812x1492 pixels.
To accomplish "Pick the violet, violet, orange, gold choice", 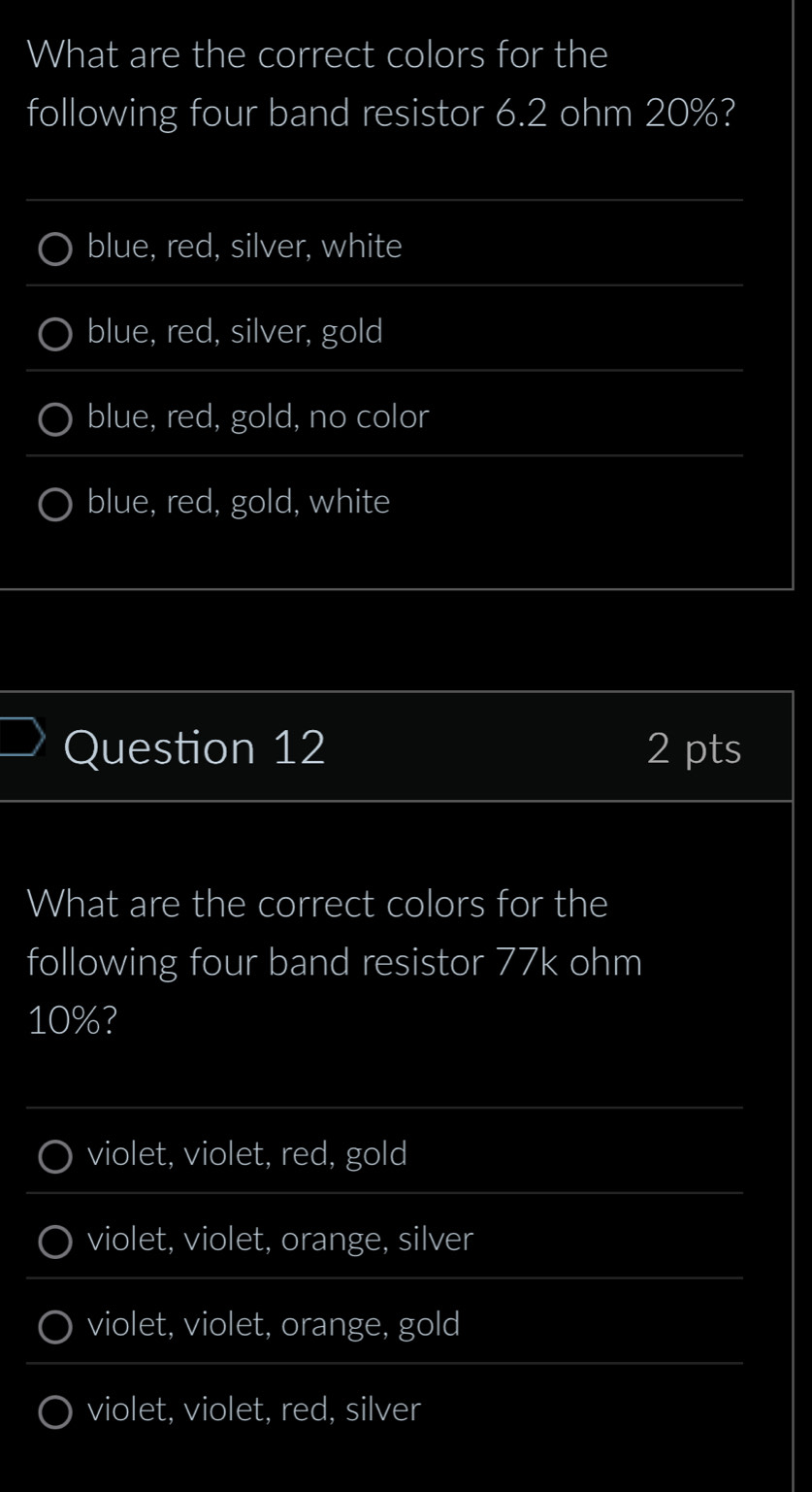I will (55, 1327).
